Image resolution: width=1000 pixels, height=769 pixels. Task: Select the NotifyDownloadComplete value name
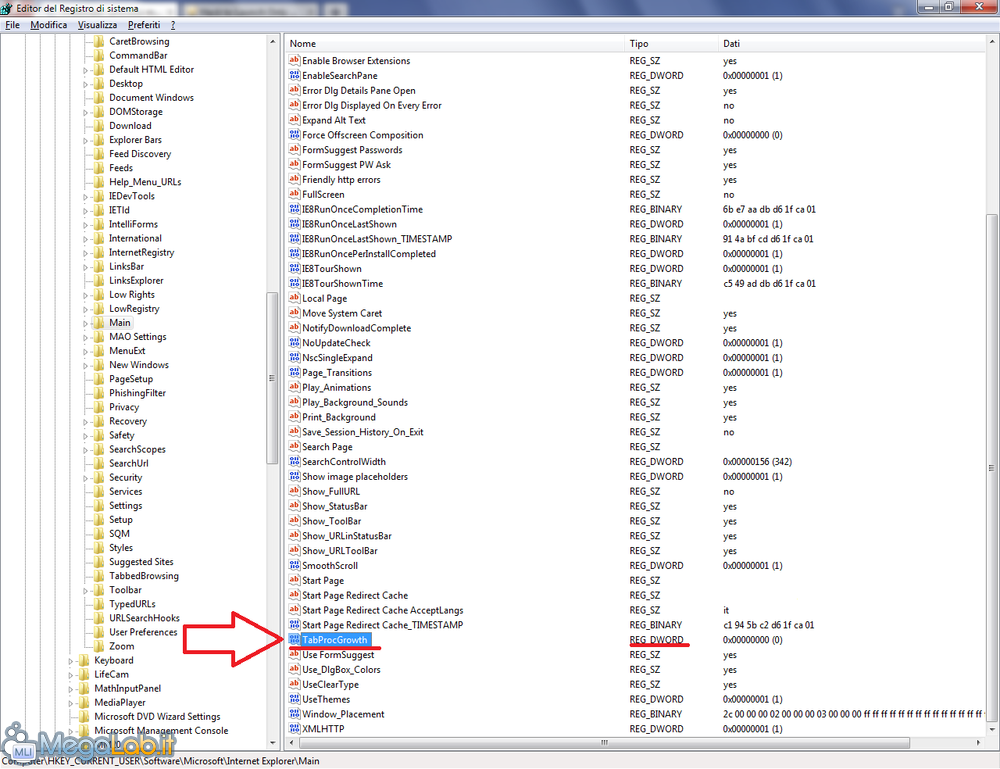click(x=357, y=328)
